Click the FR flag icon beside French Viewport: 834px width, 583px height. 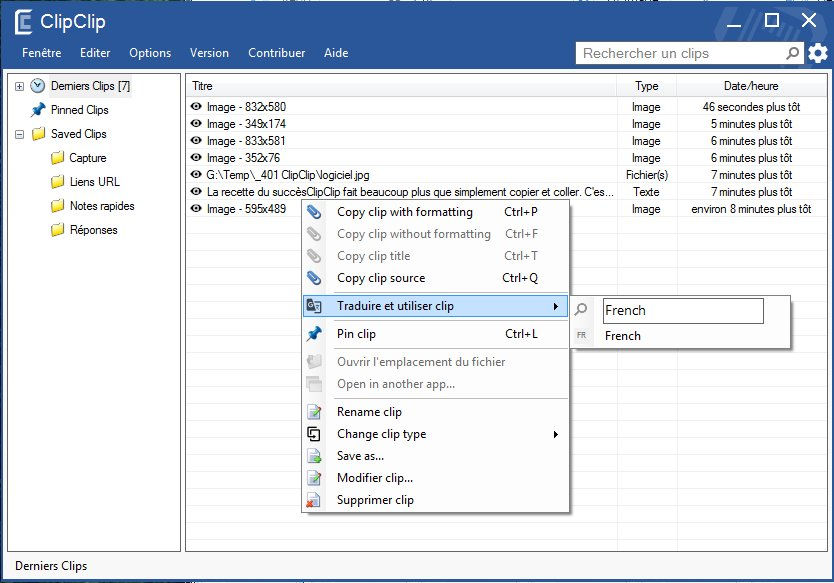pyautogui.click(x=581, y=336)
